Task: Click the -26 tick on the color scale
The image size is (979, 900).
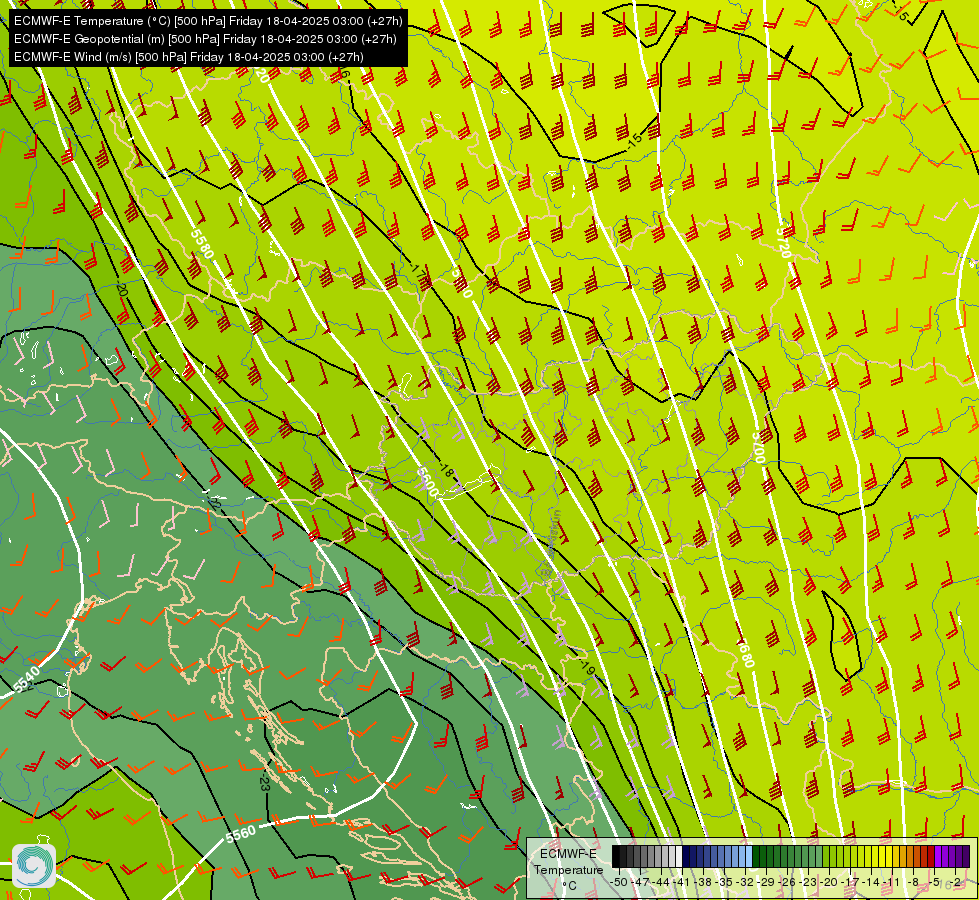Action: (x=787, y=882)
